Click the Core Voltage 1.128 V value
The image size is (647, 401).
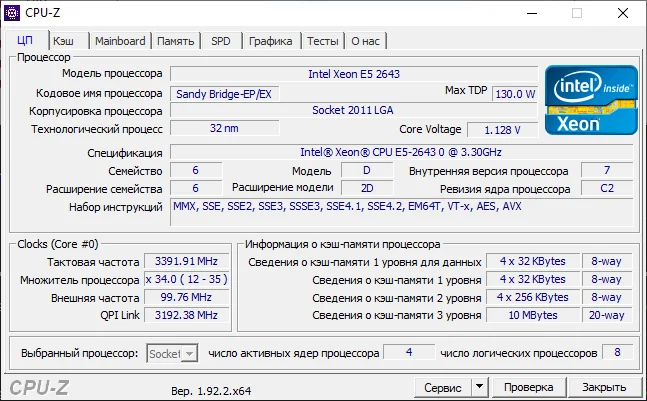(x=503, y=130)
